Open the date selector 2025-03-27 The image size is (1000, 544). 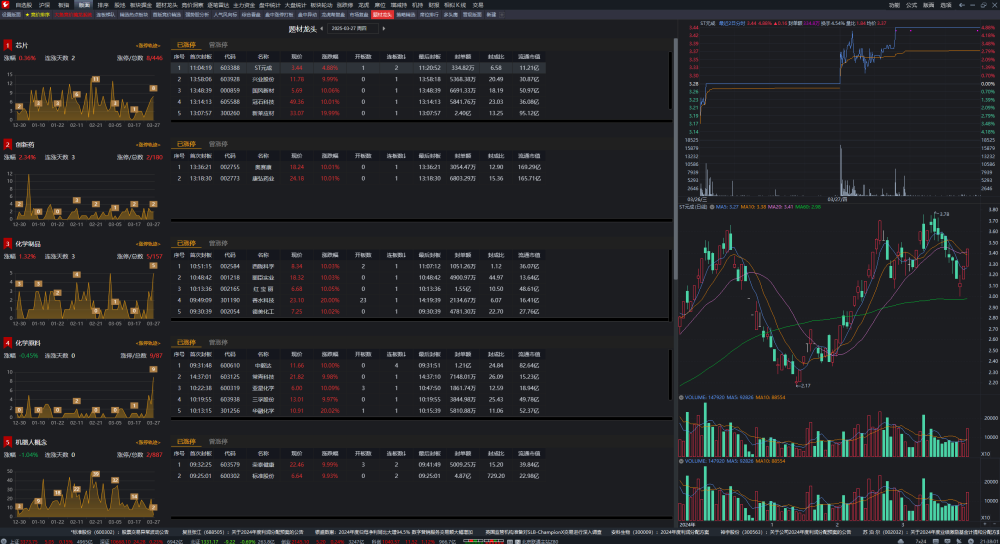click(353, 29)
